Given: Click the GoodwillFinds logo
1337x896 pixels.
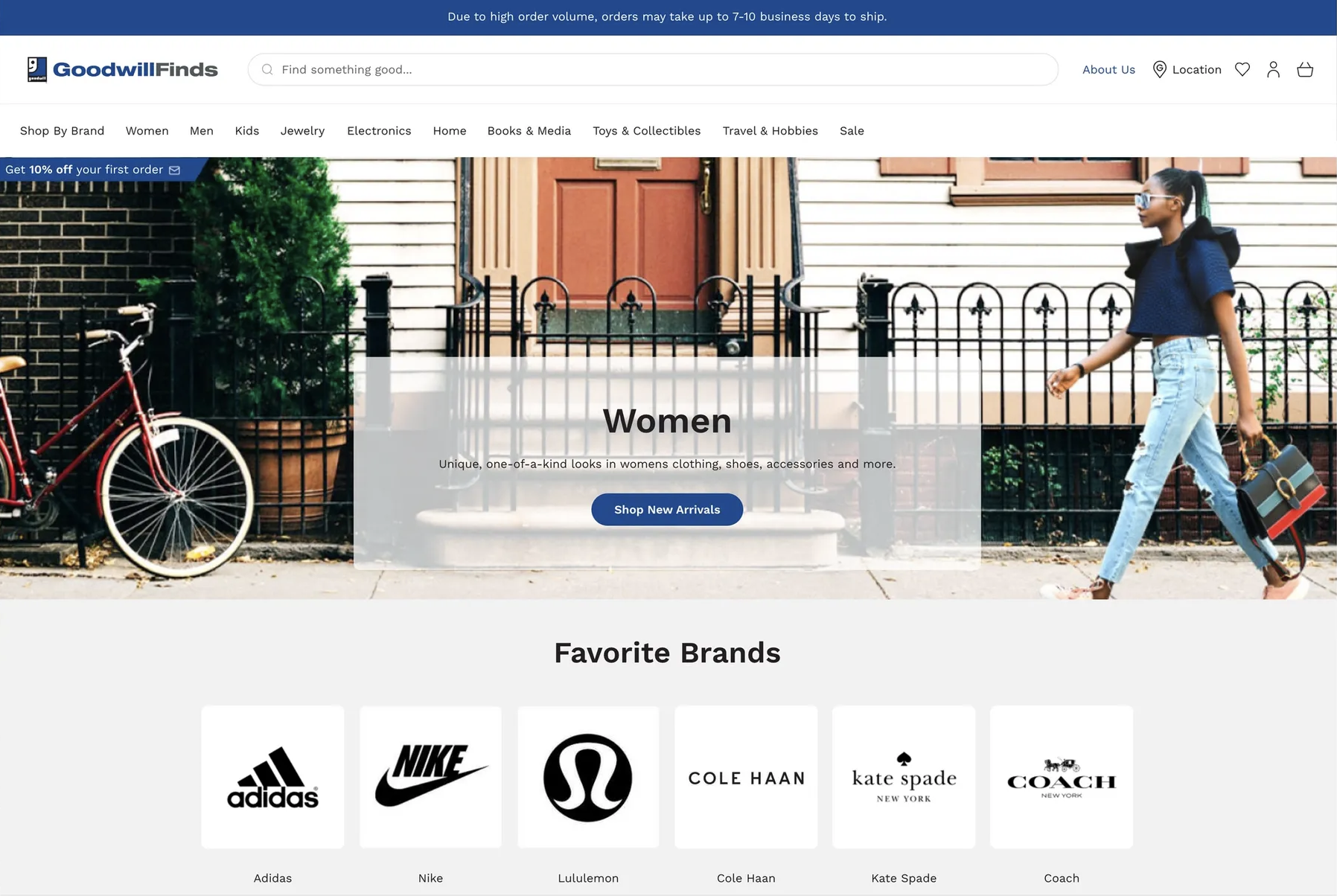Looking at the screenshot, I should point(123,69).
